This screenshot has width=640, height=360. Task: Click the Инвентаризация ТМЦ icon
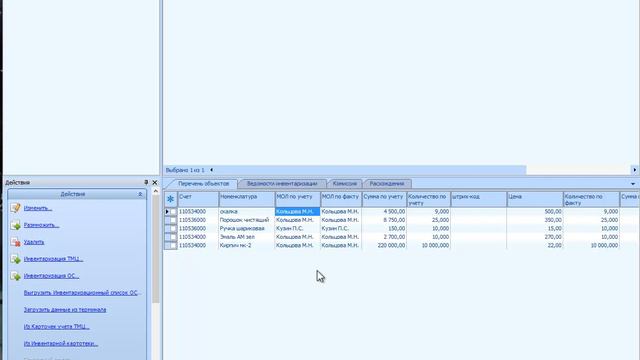pos(16,259)
